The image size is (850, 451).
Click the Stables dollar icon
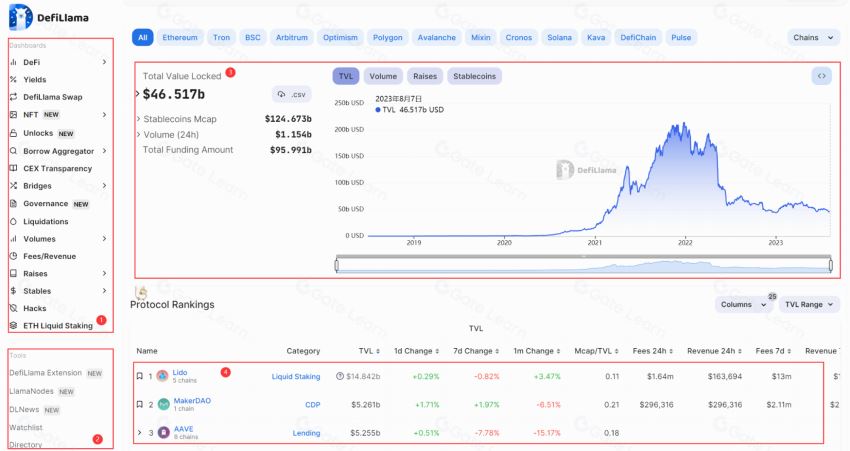point(13,291)
